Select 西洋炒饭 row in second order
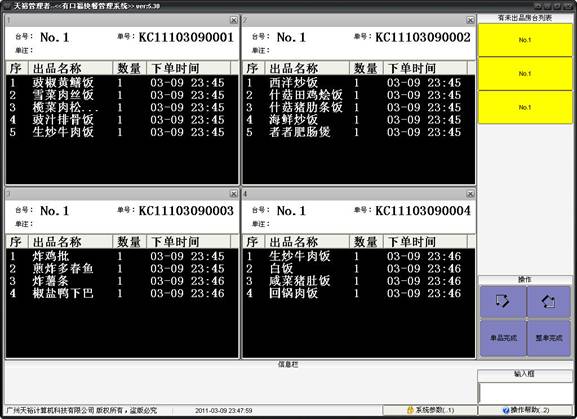 pos(359,82)
